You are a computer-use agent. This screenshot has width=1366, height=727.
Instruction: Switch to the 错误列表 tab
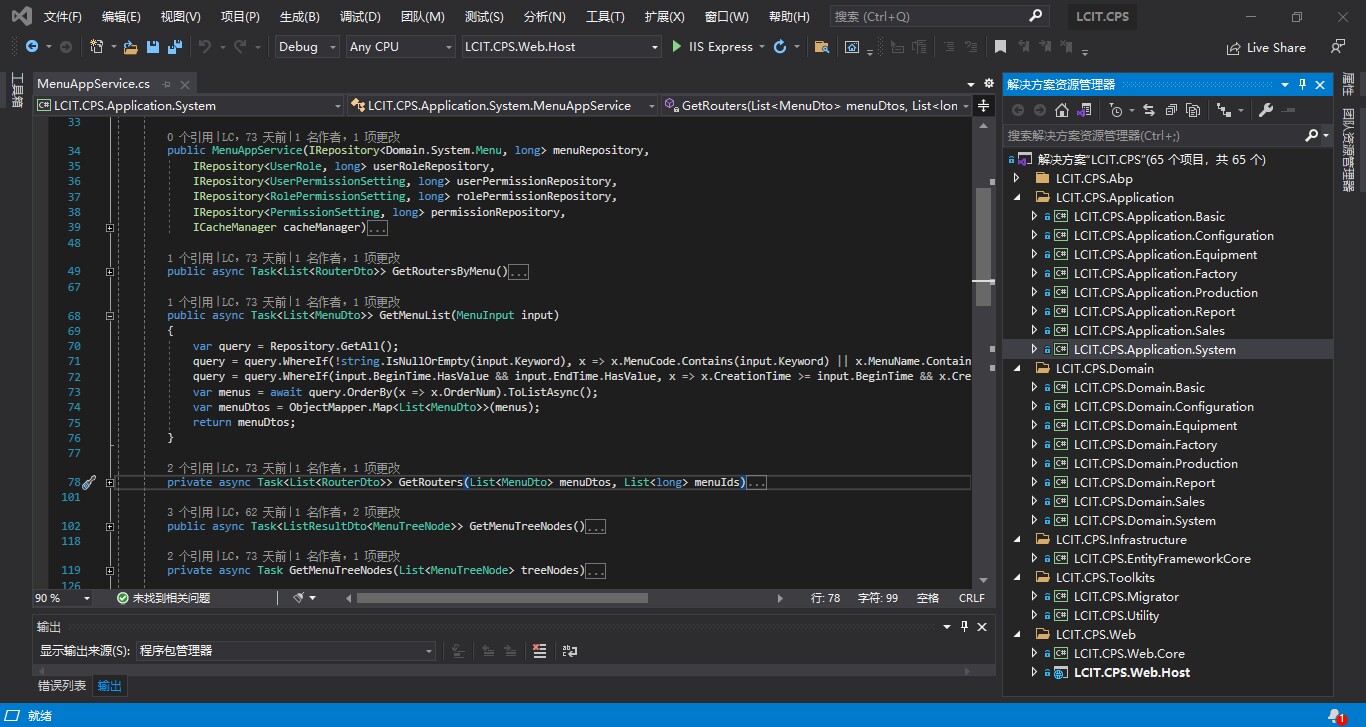point(62,686)
